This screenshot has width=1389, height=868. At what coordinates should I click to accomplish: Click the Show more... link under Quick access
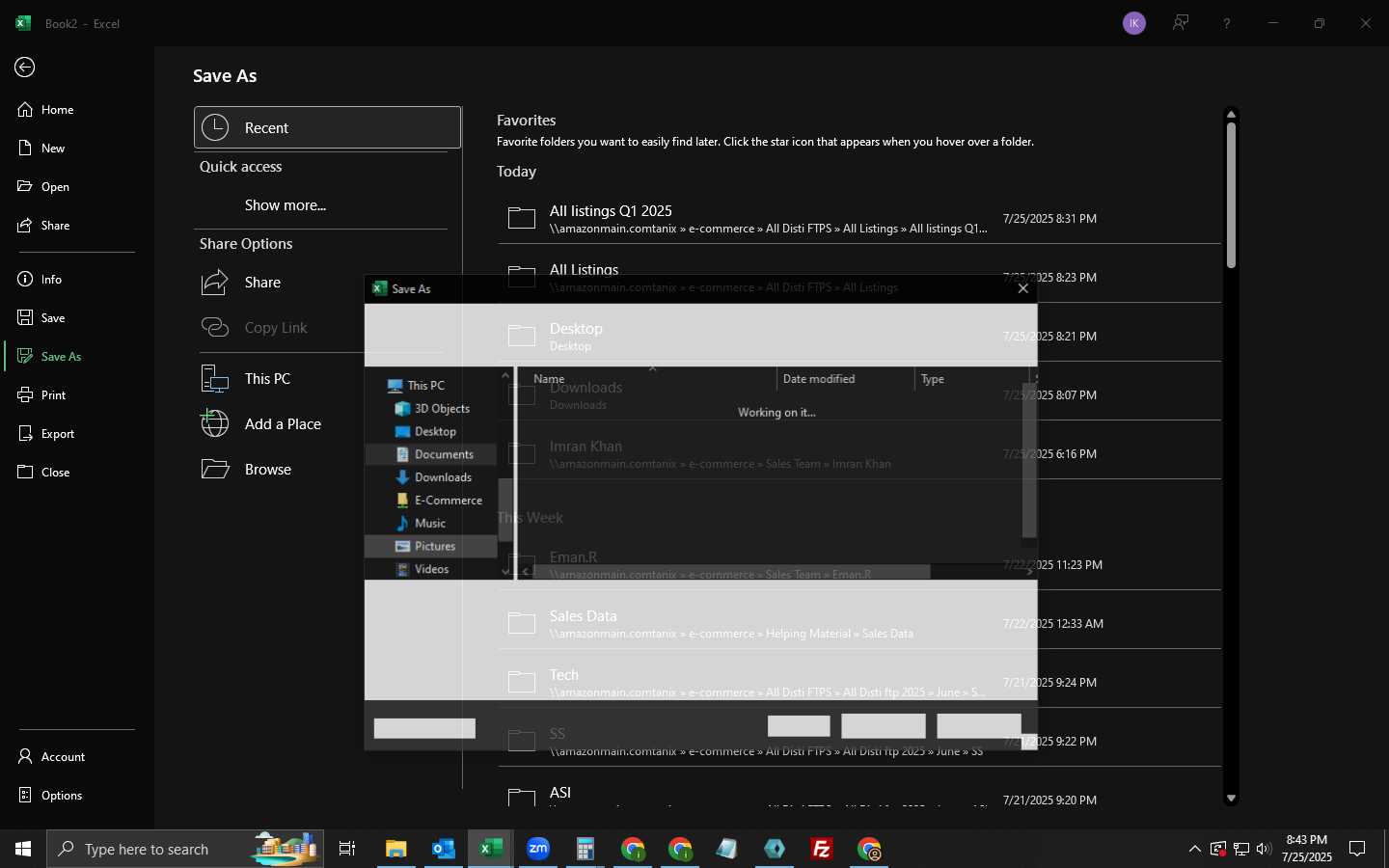pos(286,205)
